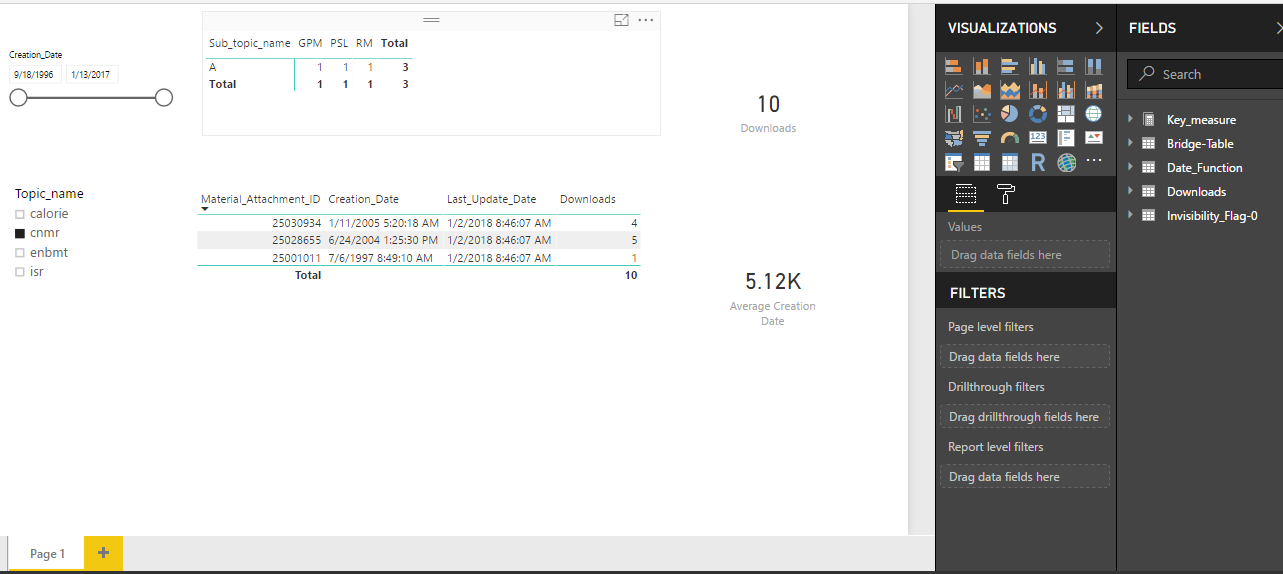Select the multi-row card visual

[1066, 138]
